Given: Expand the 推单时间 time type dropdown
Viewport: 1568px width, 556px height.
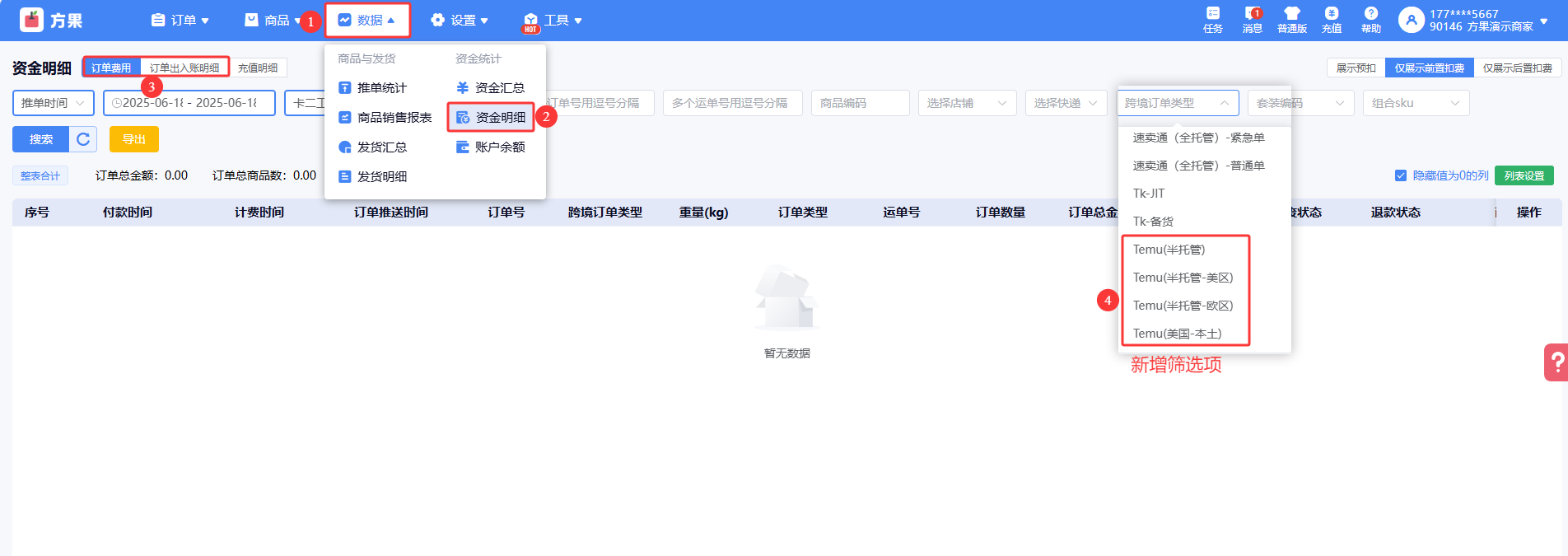Looking at the screenshot, I should (53, 103).
